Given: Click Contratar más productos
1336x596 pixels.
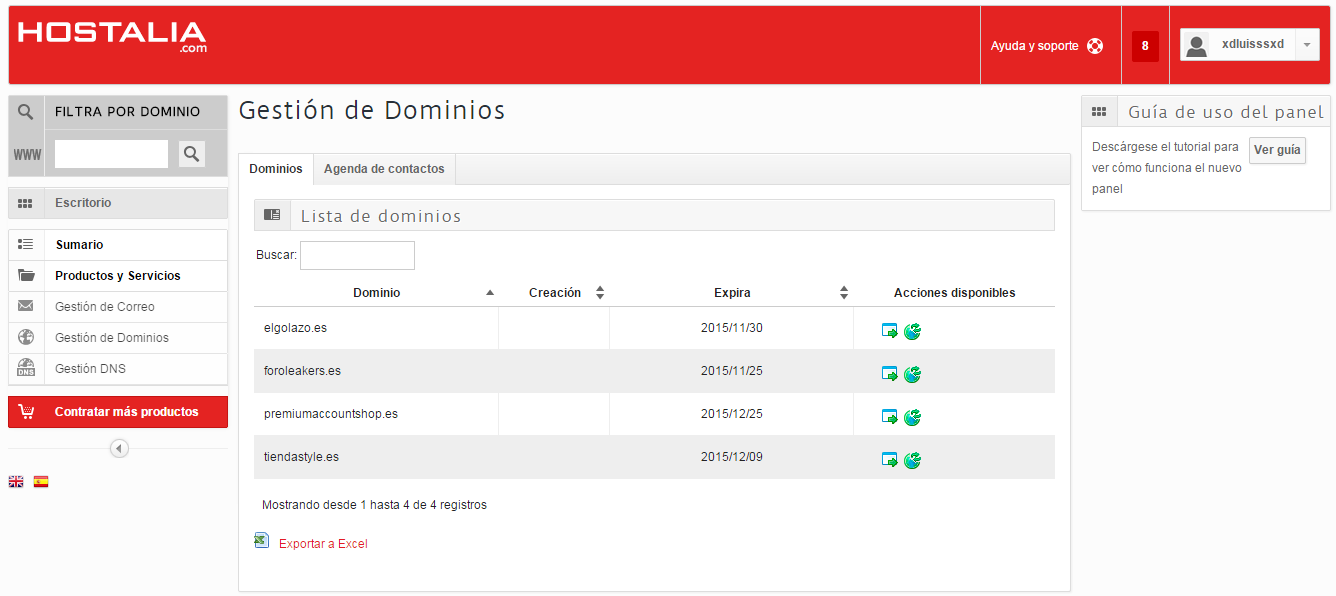Looking at the screenshot, I should click(118, 412).
